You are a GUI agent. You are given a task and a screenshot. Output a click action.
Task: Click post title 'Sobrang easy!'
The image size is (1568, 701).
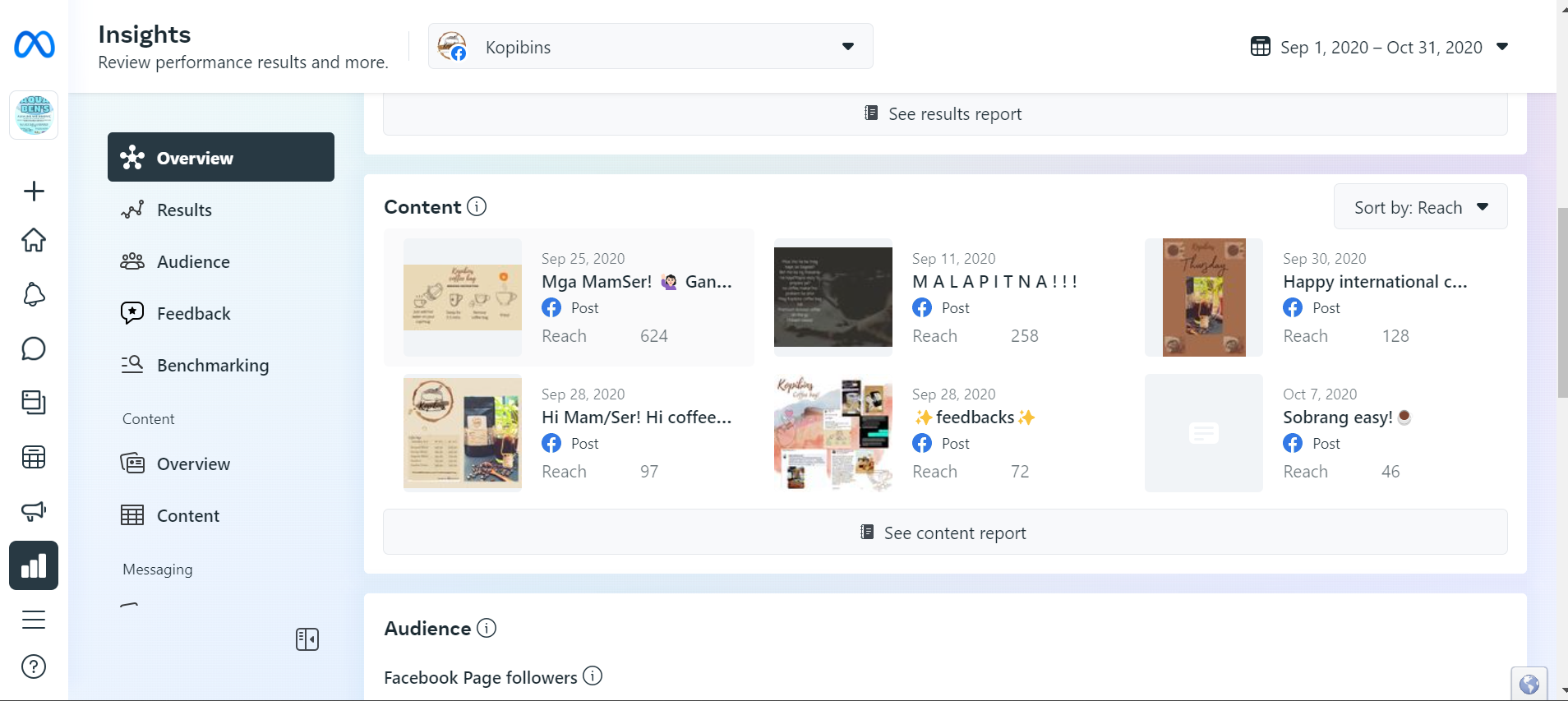click(x=1347, y=417)
